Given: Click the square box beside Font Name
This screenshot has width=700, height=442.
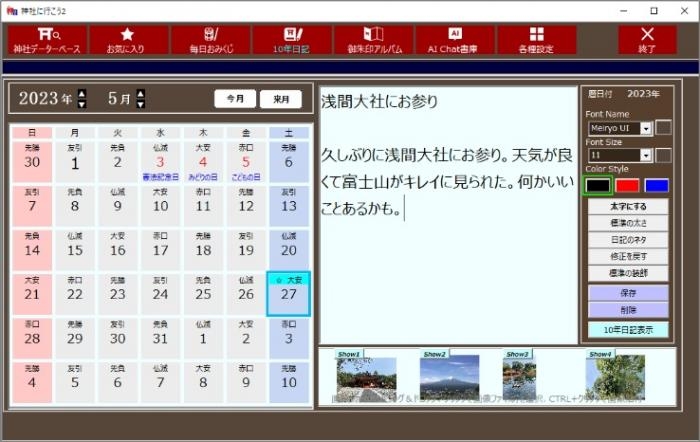Looking at the screenshot, I should (663, 128).
